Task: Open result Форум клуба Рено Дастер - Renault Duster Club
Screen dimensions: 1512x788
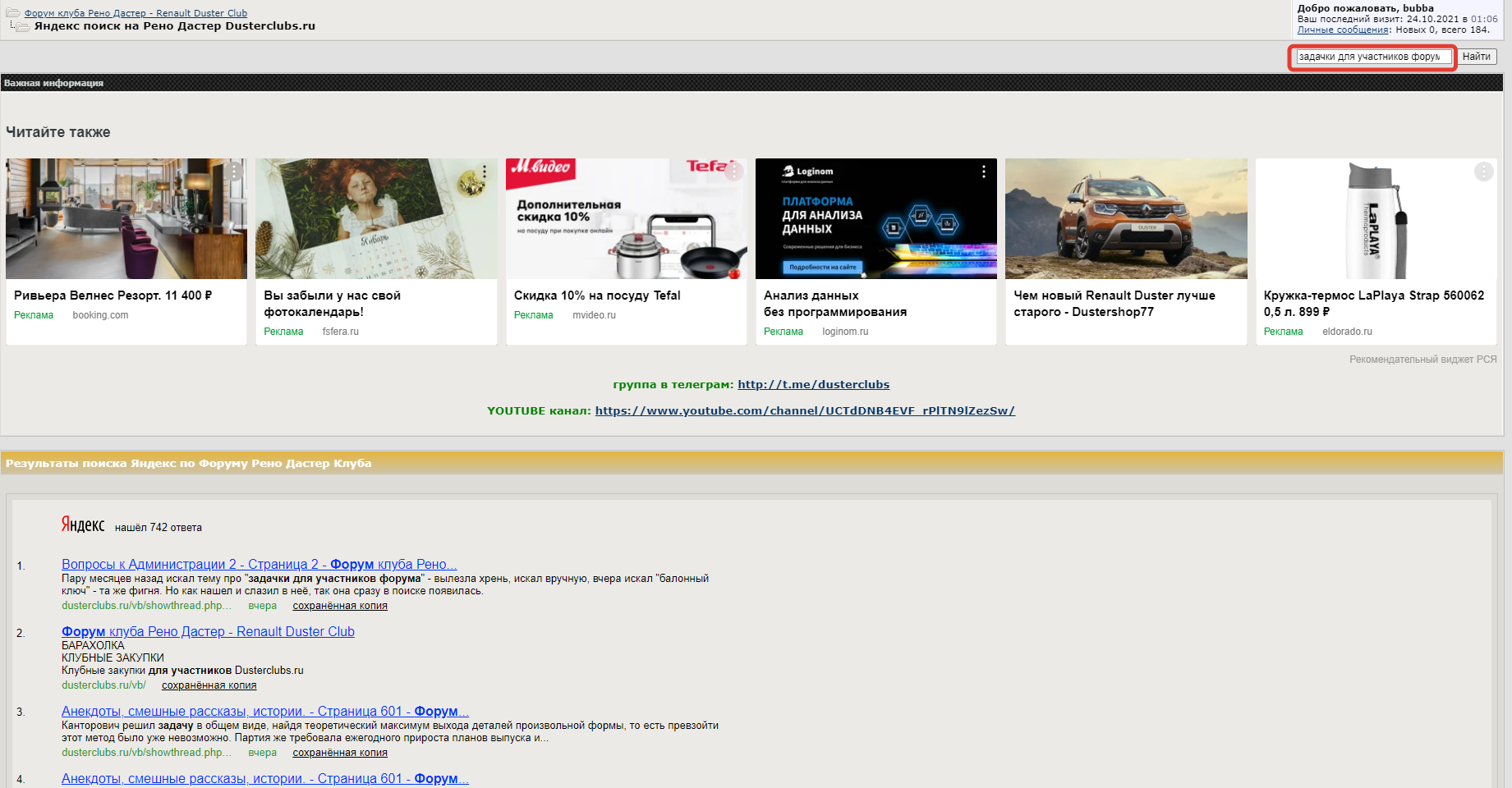Action: 208,631
